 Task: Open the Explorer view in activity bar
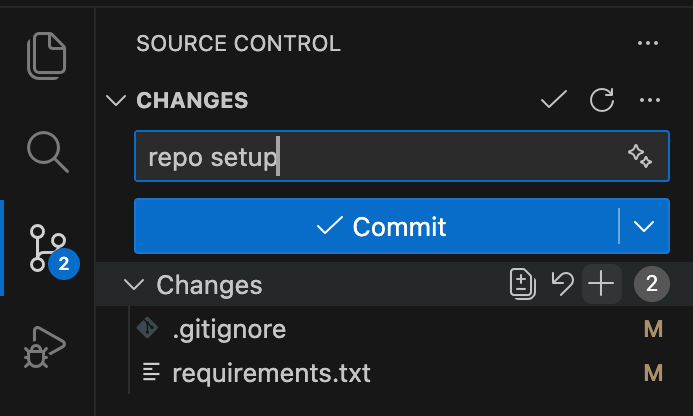[47, 56]
